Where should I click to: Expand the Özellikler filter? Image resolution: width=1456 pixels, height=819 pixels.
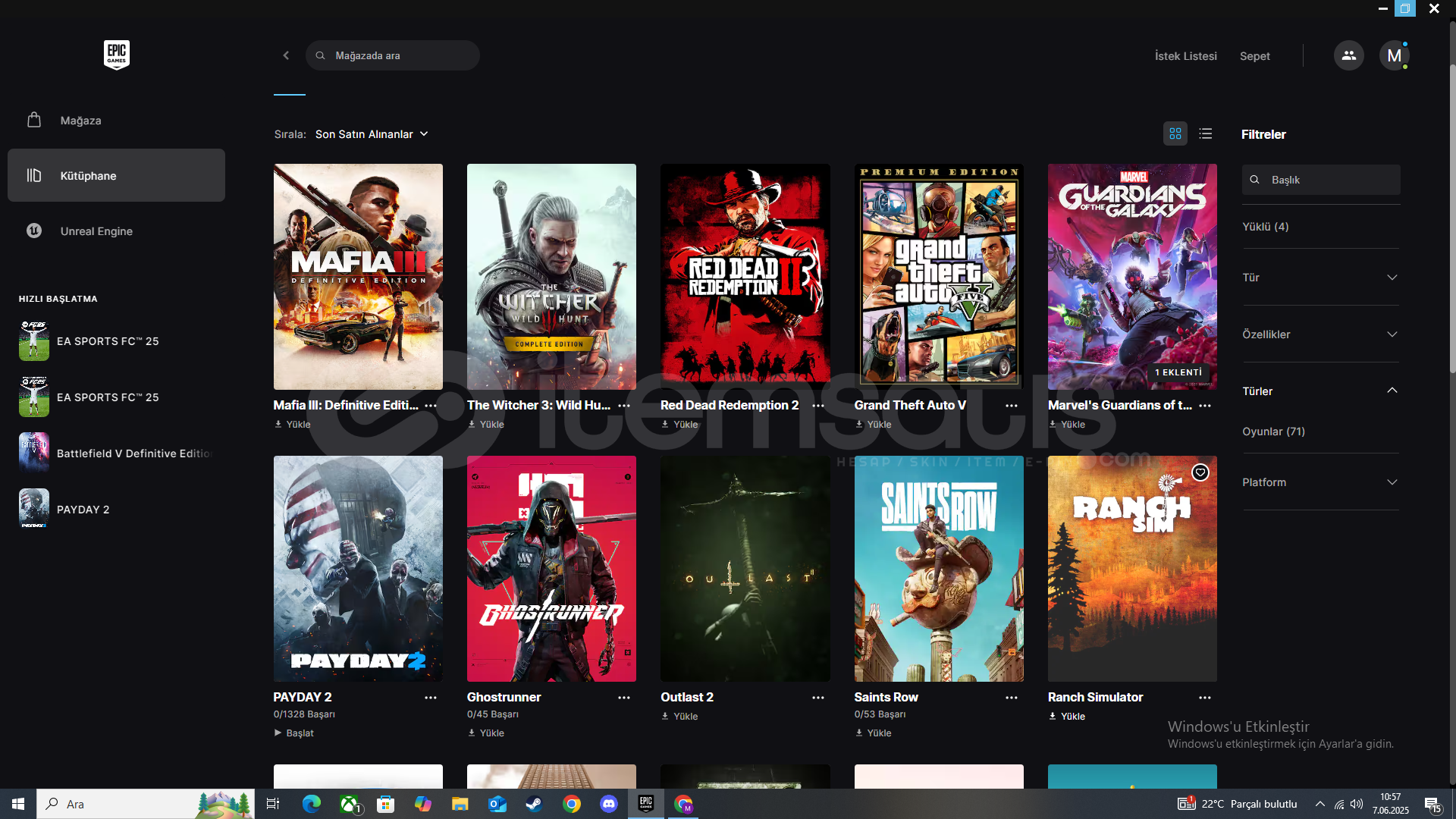(x=1320, y=334)
